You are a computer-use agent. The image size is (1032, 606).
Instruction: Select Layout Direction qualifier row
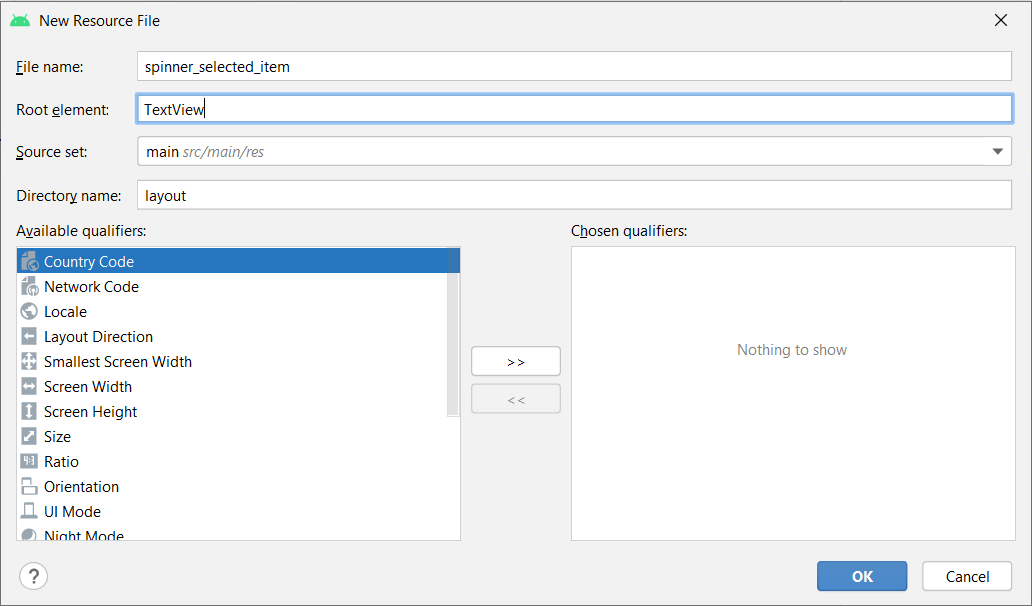[232, 336]
